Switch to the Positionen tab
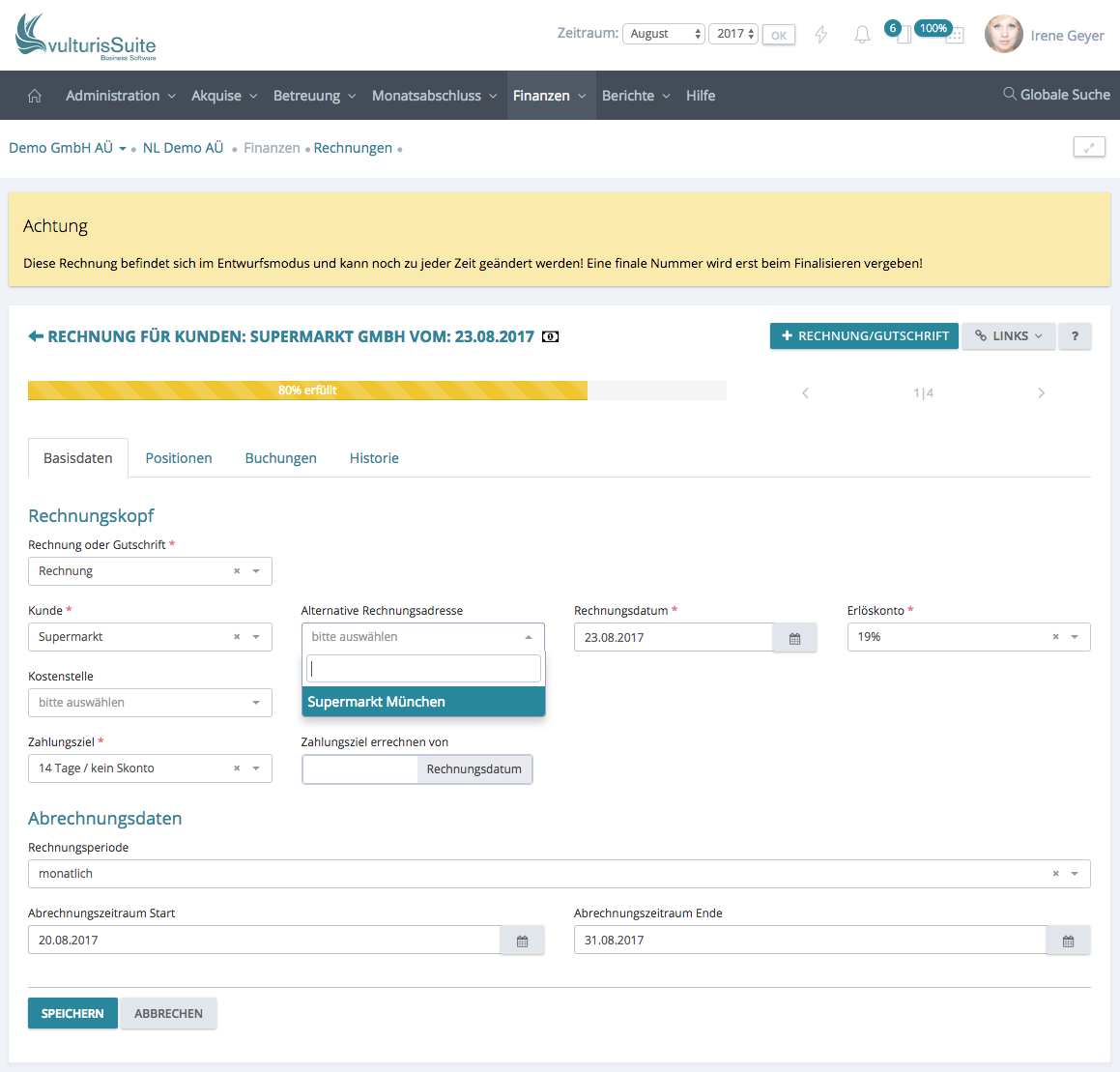 click(179, 458)
